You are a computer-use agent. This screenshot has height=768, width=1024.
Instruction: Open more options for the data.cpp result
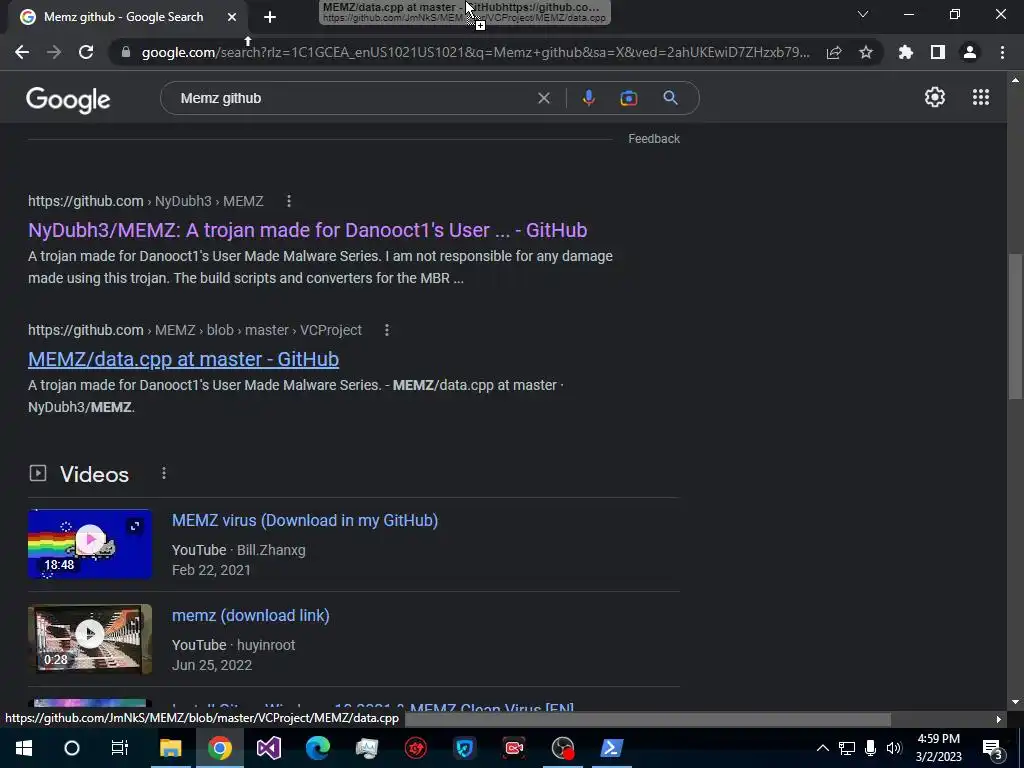387,330
